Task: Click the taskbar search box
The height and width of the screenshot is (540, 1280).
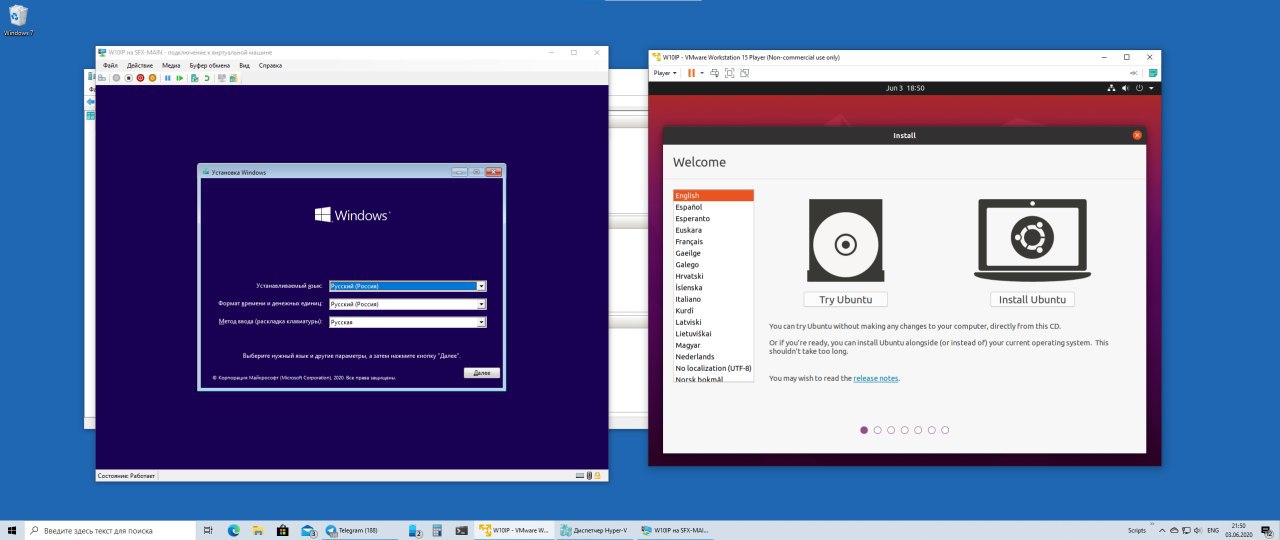Action: pos(109,530)
